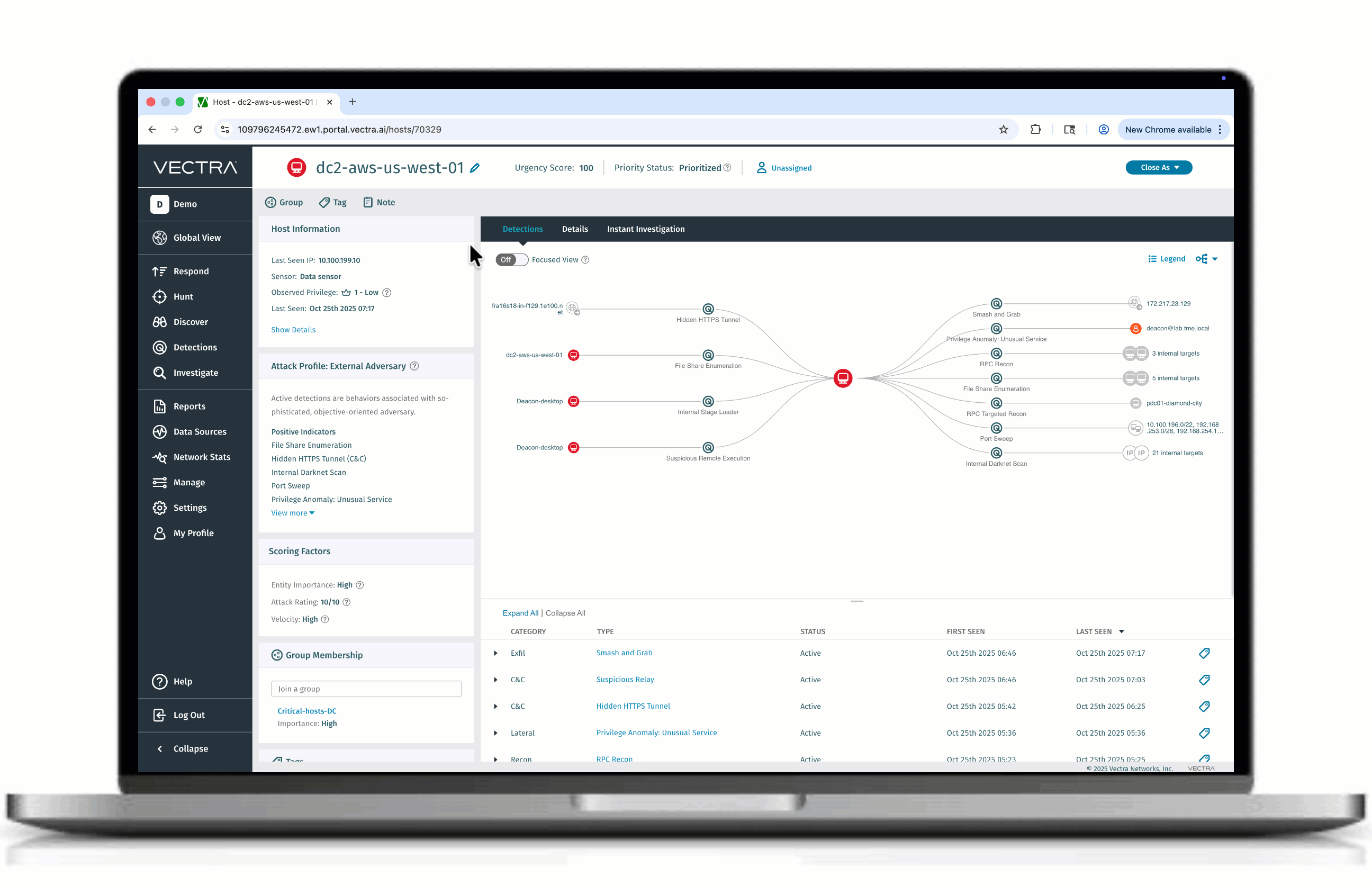Viewport: 1372px width, 886px height.
Task: Open the graph layout options dropdown
Action: pos(1206,259)
